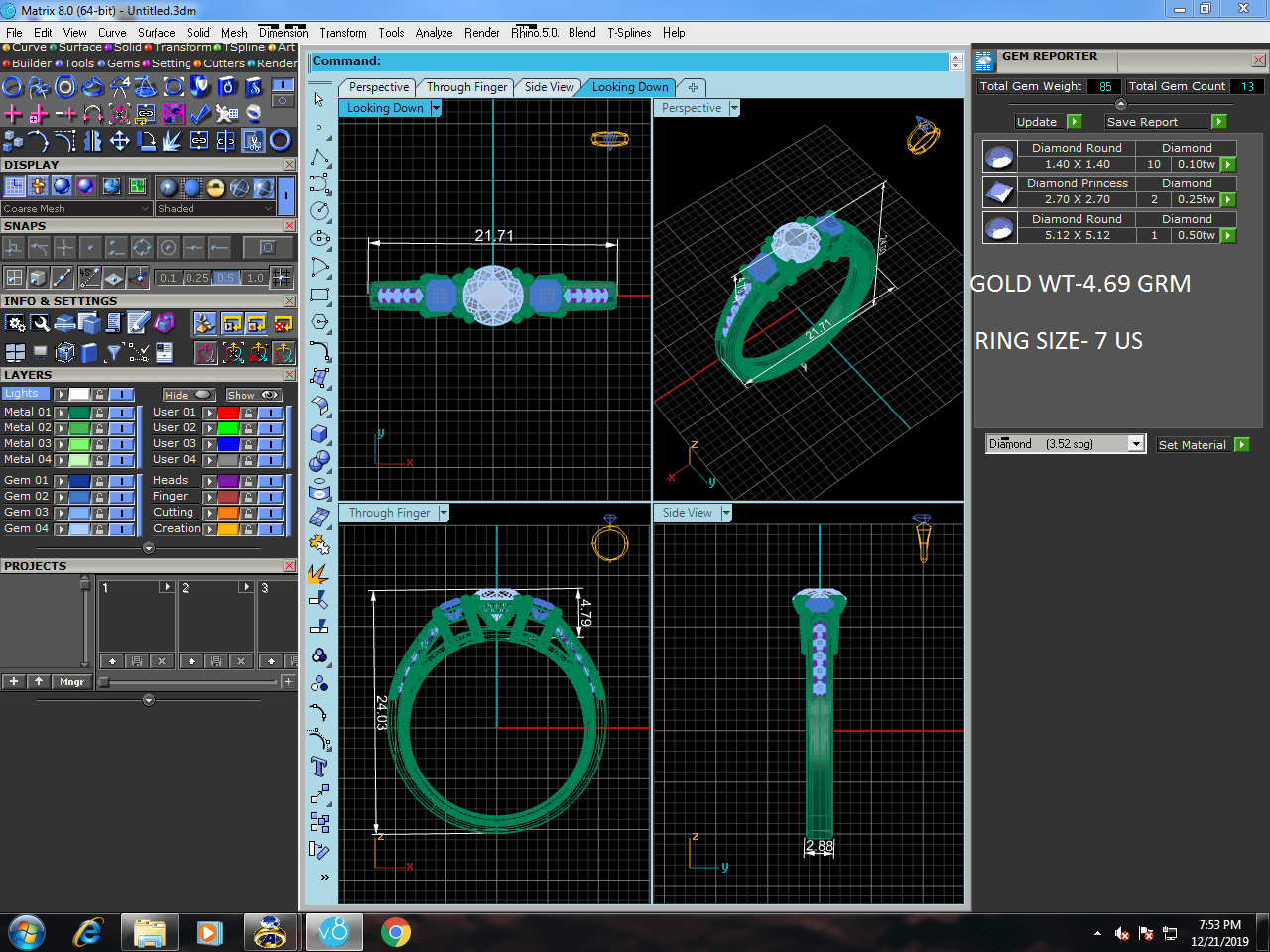Toggle lock on Gem 01 layer
The height and width of the screenshot is (952, 1270).
point(99,481)
